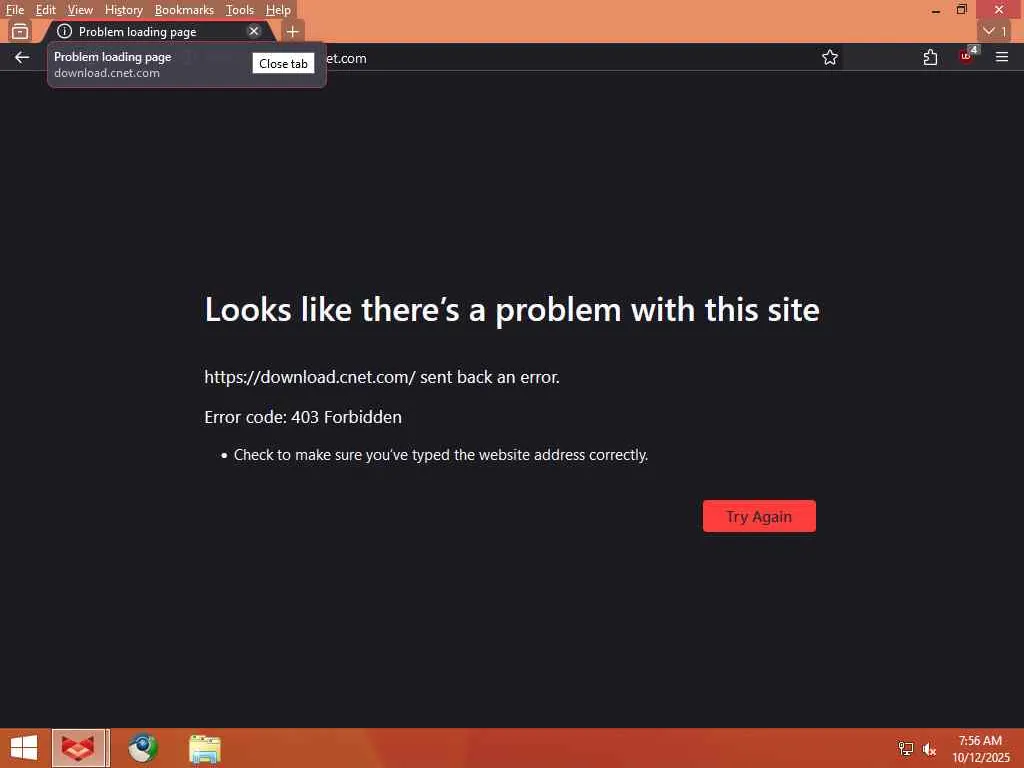Screen dimensions: 1024x768
Task: Click the 'Check to make sure' bullet text
Action: coord(441,455)
